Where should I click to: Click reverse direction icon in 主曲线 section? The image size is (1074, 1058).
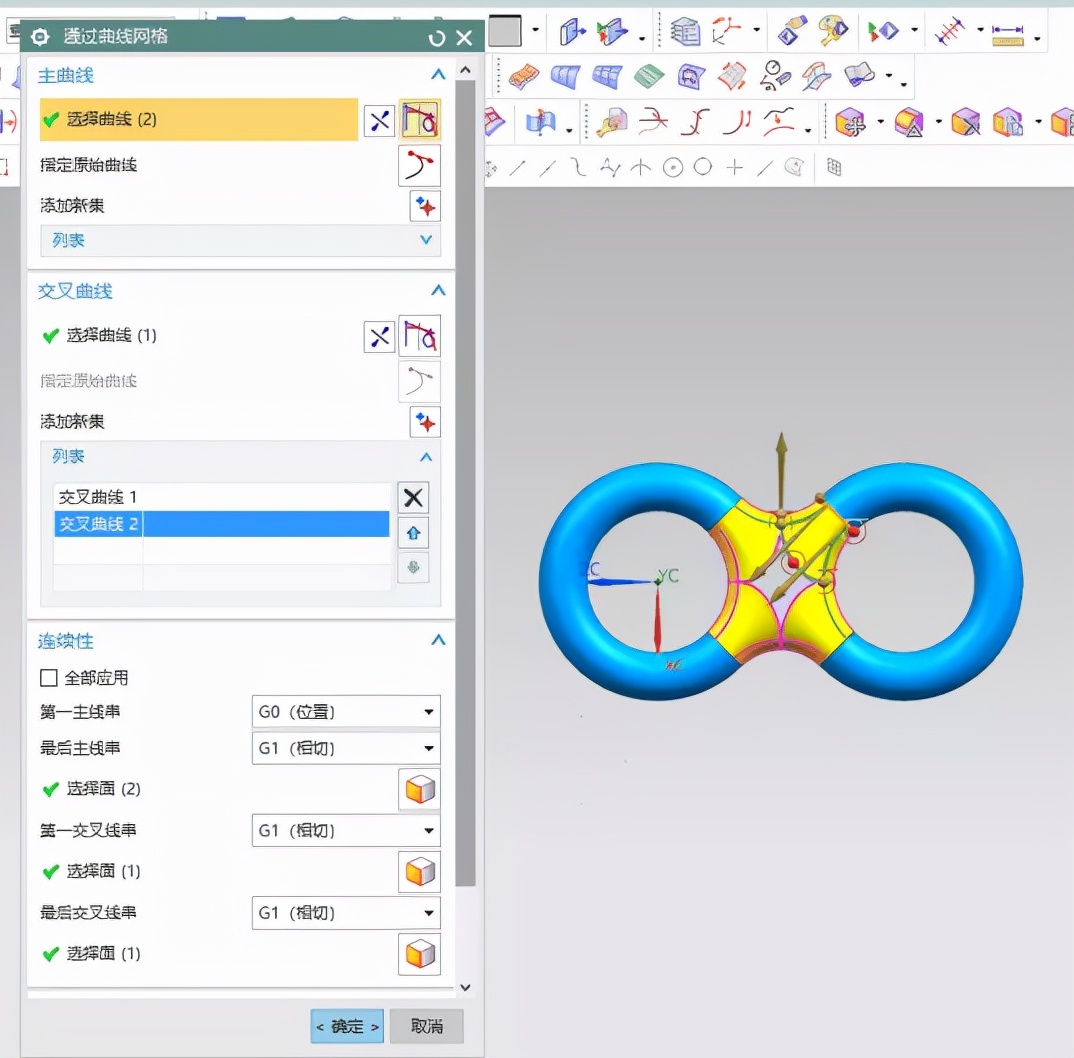(x=379, y=121)
